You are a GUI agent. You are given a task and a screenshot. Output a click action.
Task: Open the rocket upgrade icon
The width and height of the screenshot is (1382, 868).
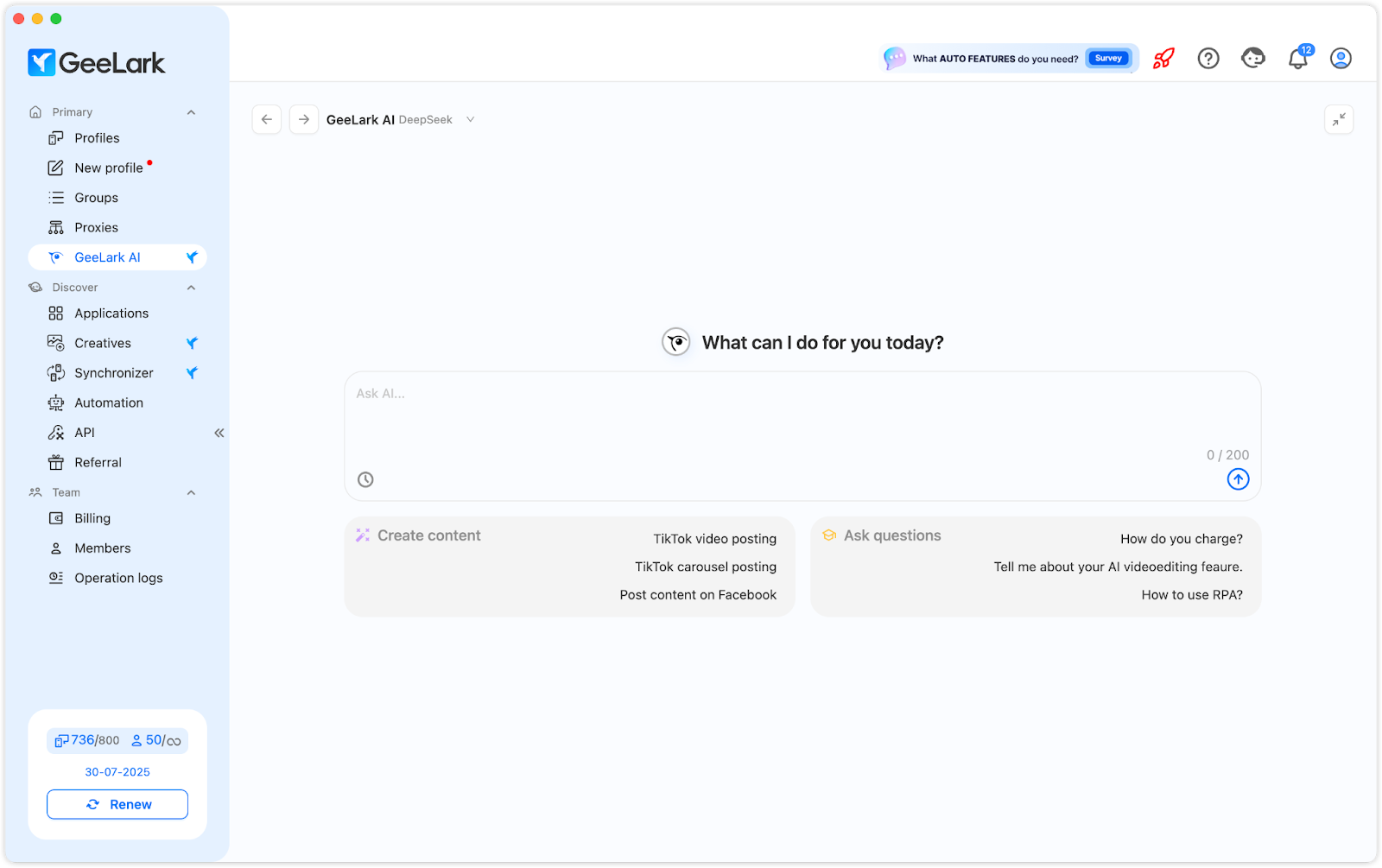[1163, 58]
